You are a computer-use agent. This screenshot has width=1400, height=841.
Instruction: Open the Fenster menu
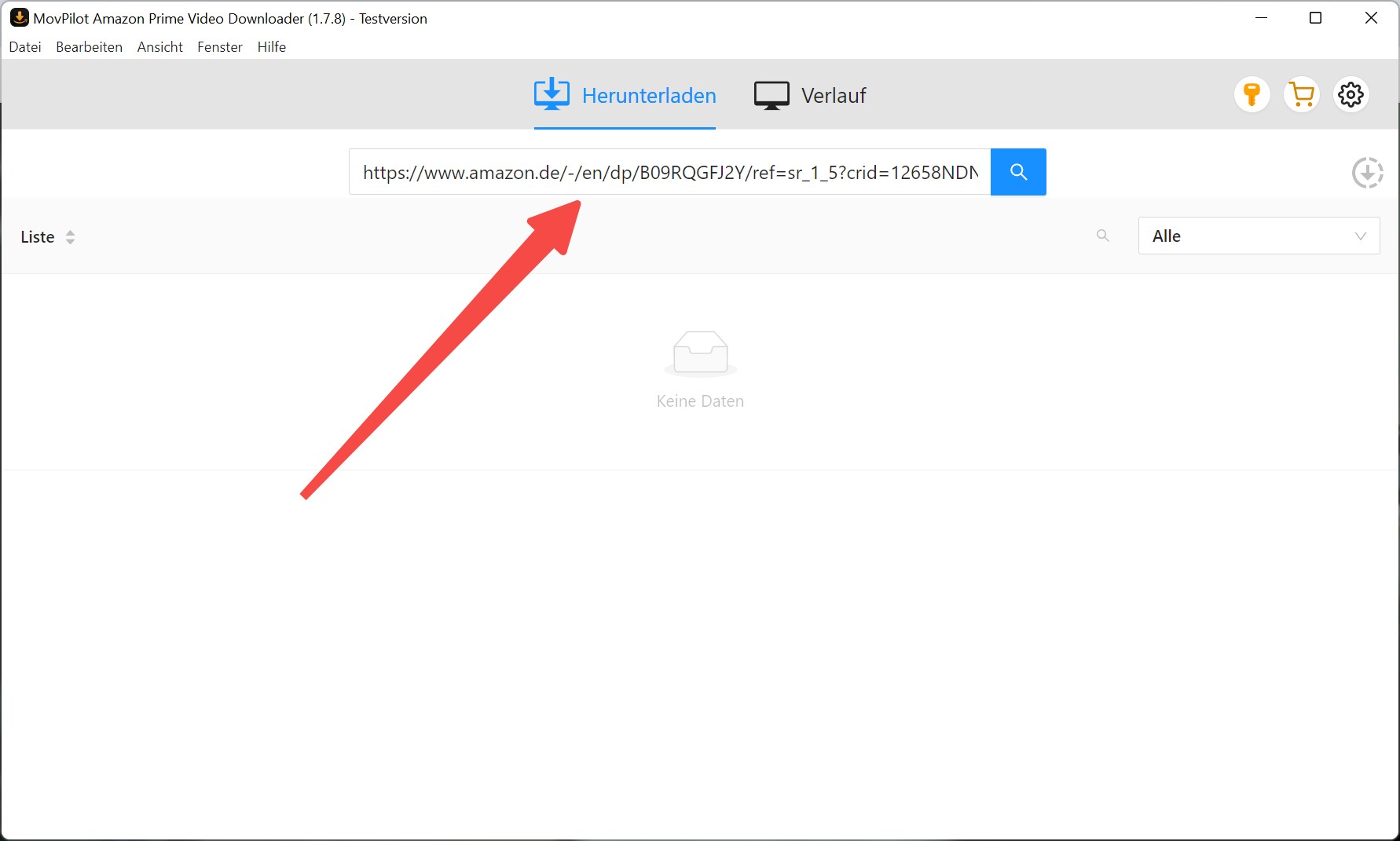[x=220, y=47]
